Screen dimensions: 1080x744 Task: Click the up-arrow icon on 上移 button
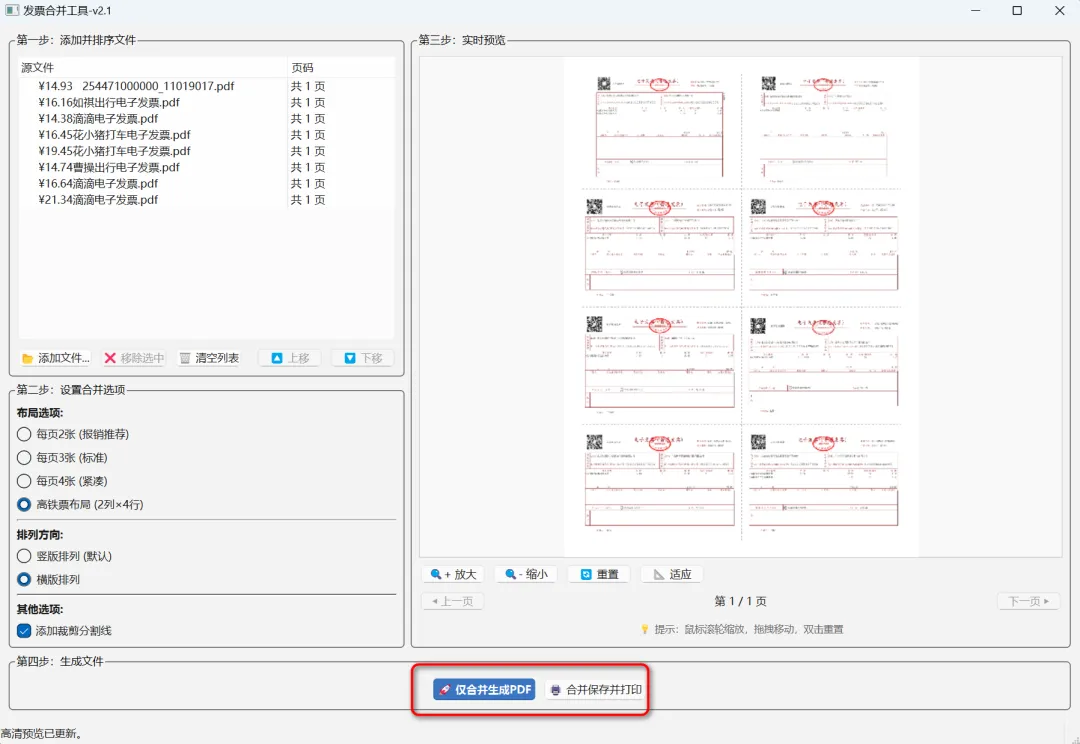pyautogui.click(x=277, y=358)
